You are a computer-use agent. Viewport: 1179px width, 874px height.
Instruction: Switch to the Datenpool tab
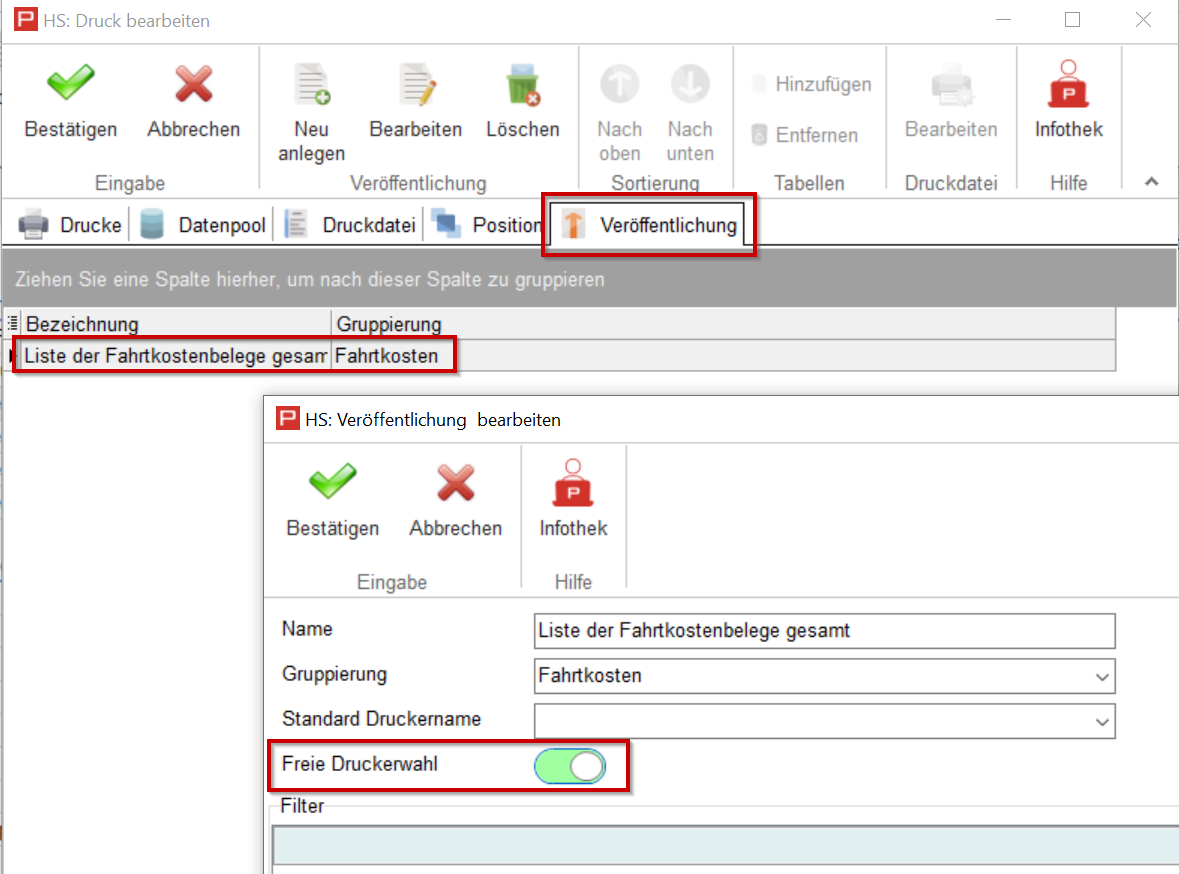205,225
